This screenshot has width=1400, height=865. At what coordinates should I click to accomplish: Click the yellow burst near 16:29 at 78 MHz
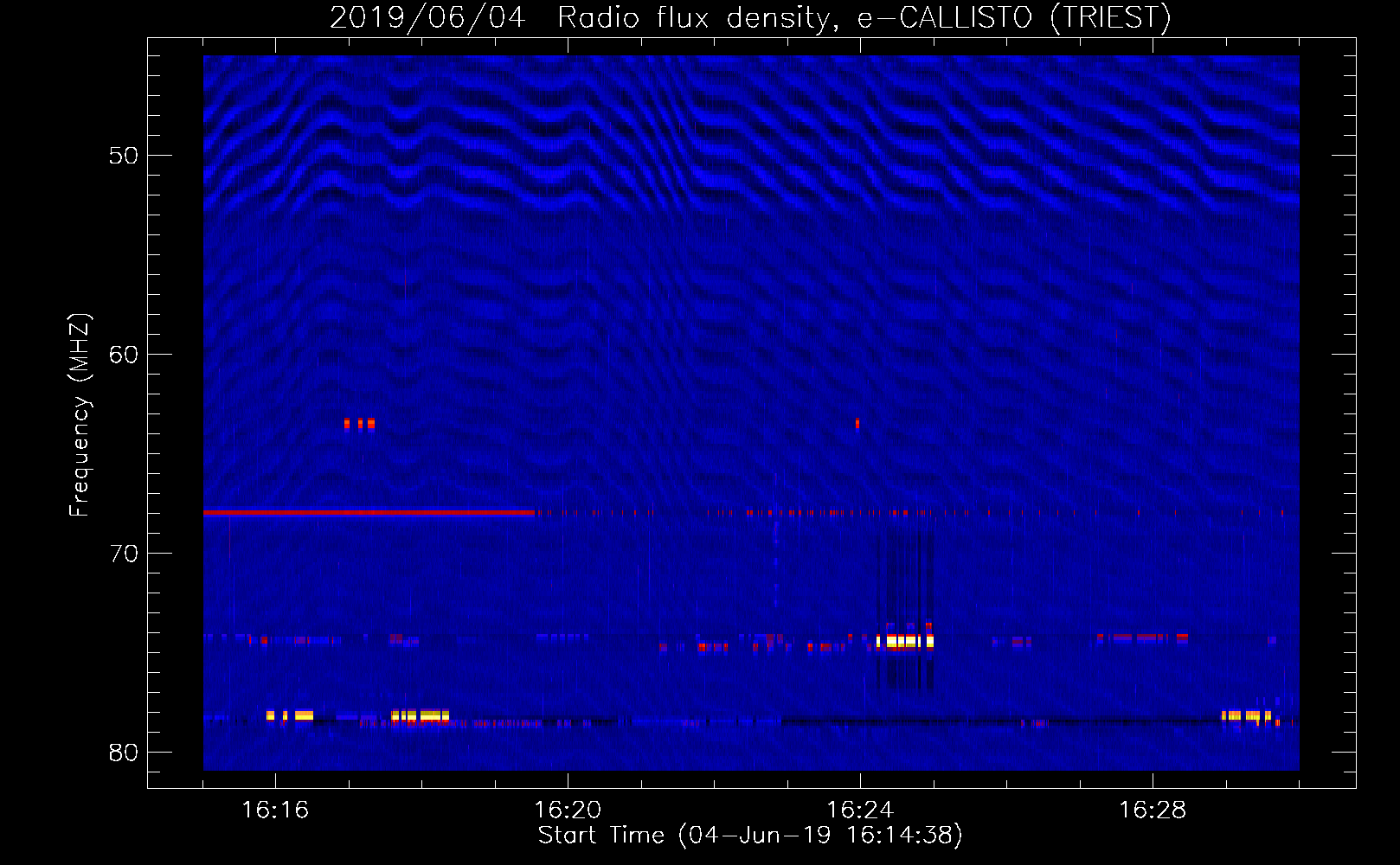pos(1246,716)
